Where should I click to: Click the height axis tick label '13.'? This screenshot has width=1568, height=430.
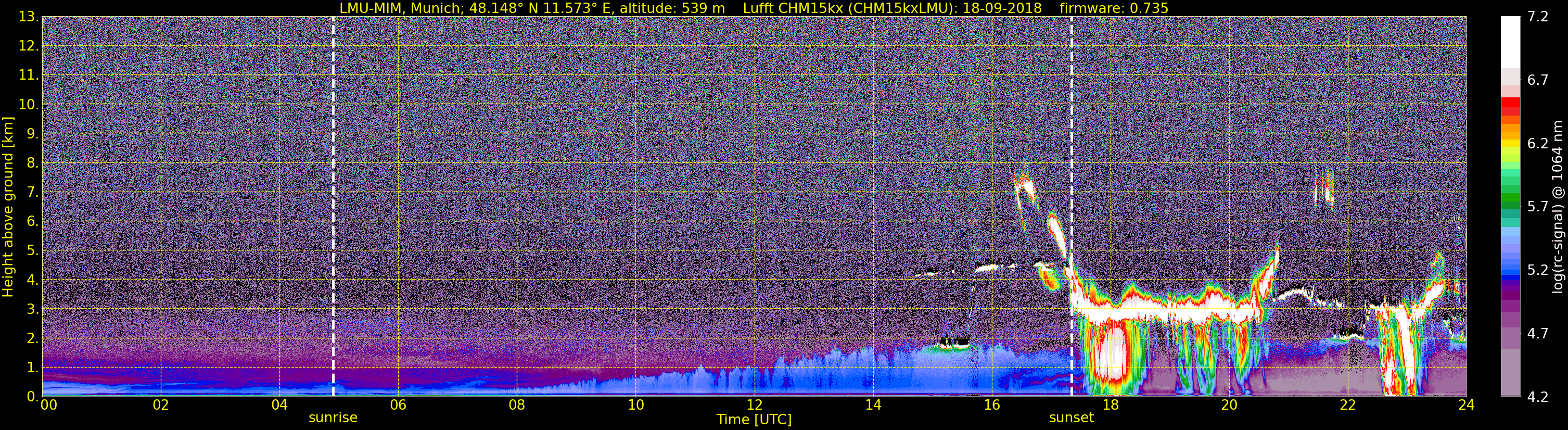[29, 17]
